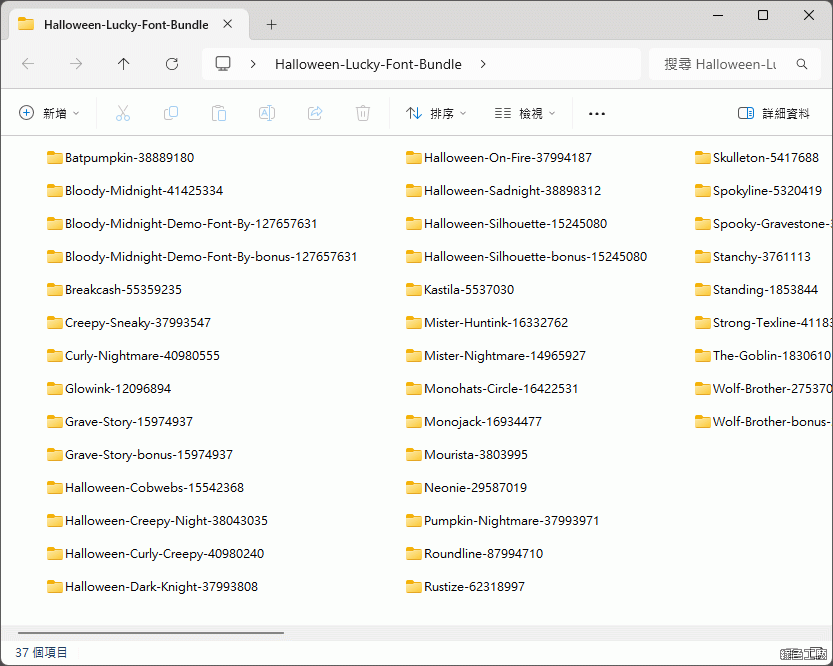Open the 檢視 (View) dropdown
The height and width of the screenshot is (666, 833).
click(526, 113)
